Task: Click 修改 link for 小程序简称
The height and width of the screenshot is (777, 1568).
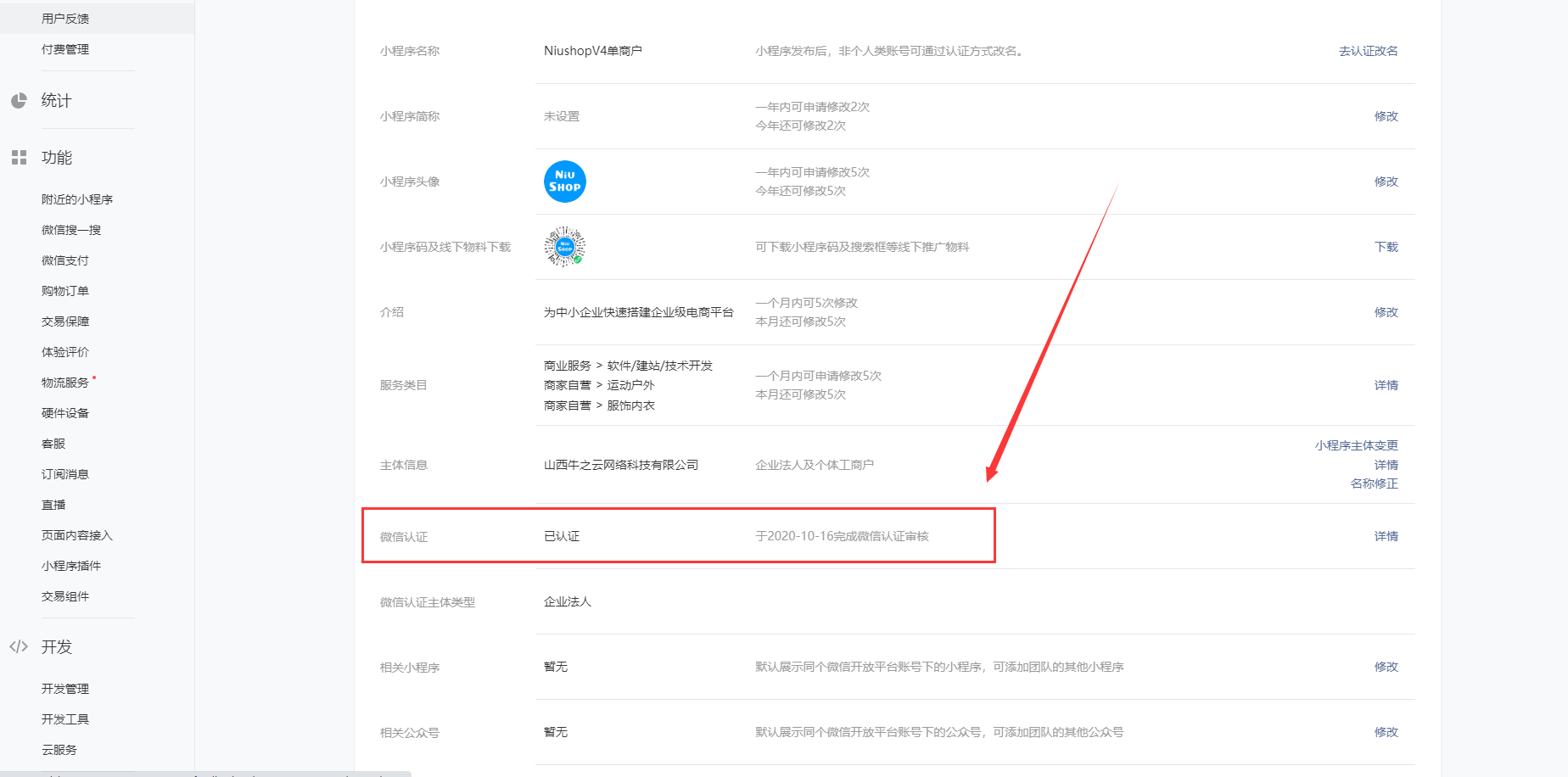Action: [1386, 116]
